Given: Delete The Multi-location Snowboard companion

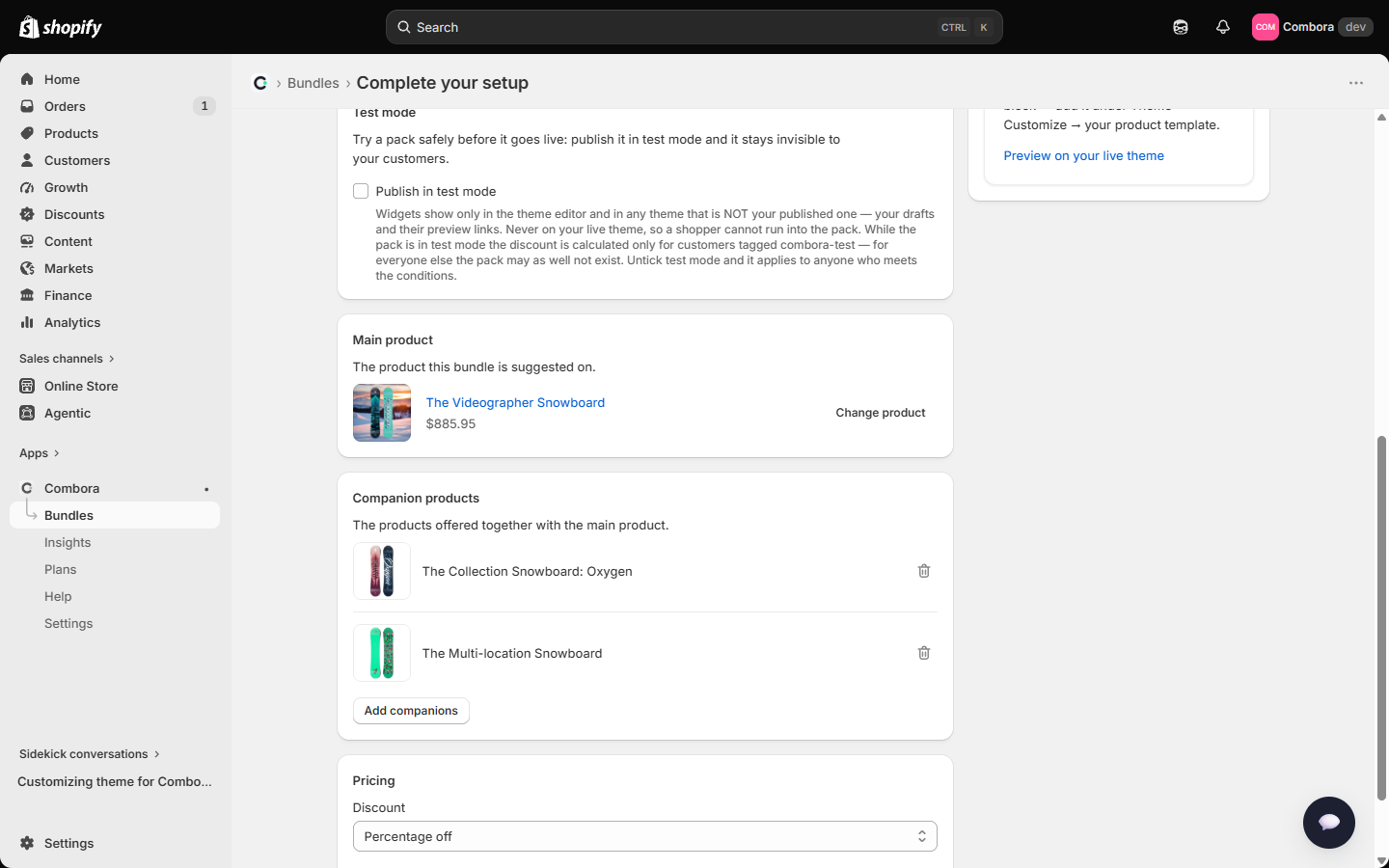Looking at the screenshot, I should coord(924,653).
